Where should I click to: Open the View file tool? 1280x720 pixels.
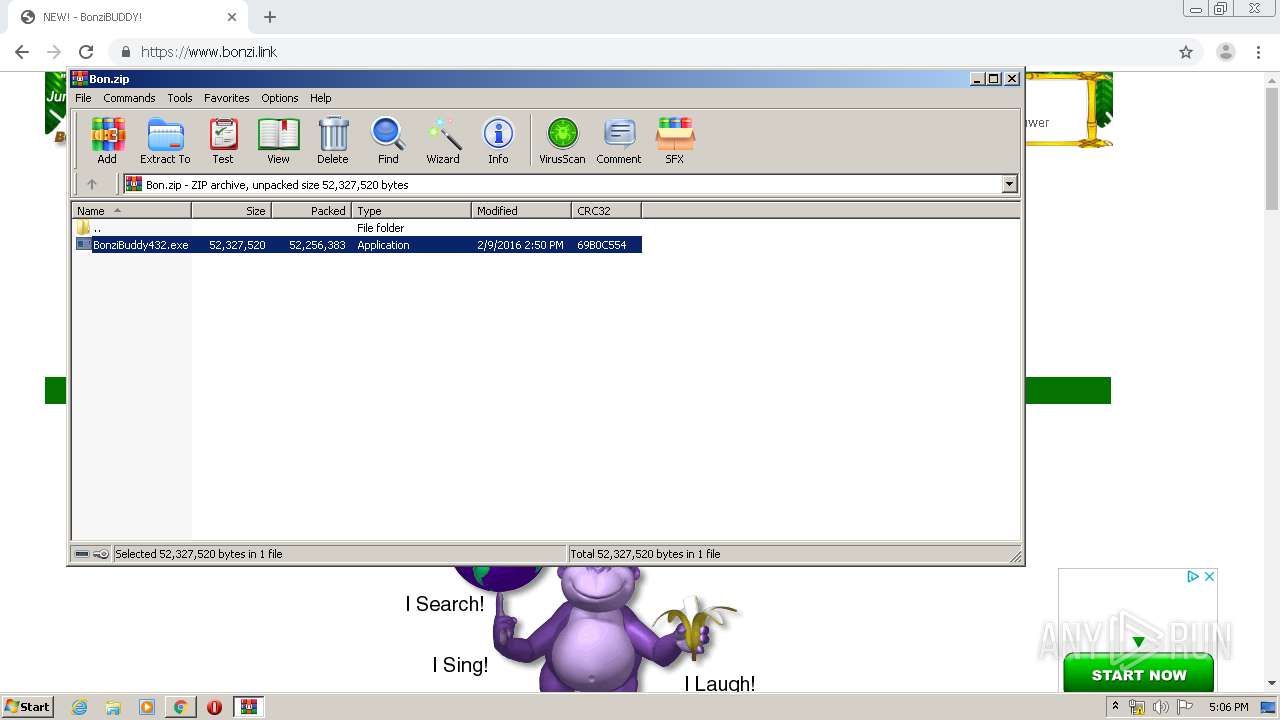[x=278, y=140]
